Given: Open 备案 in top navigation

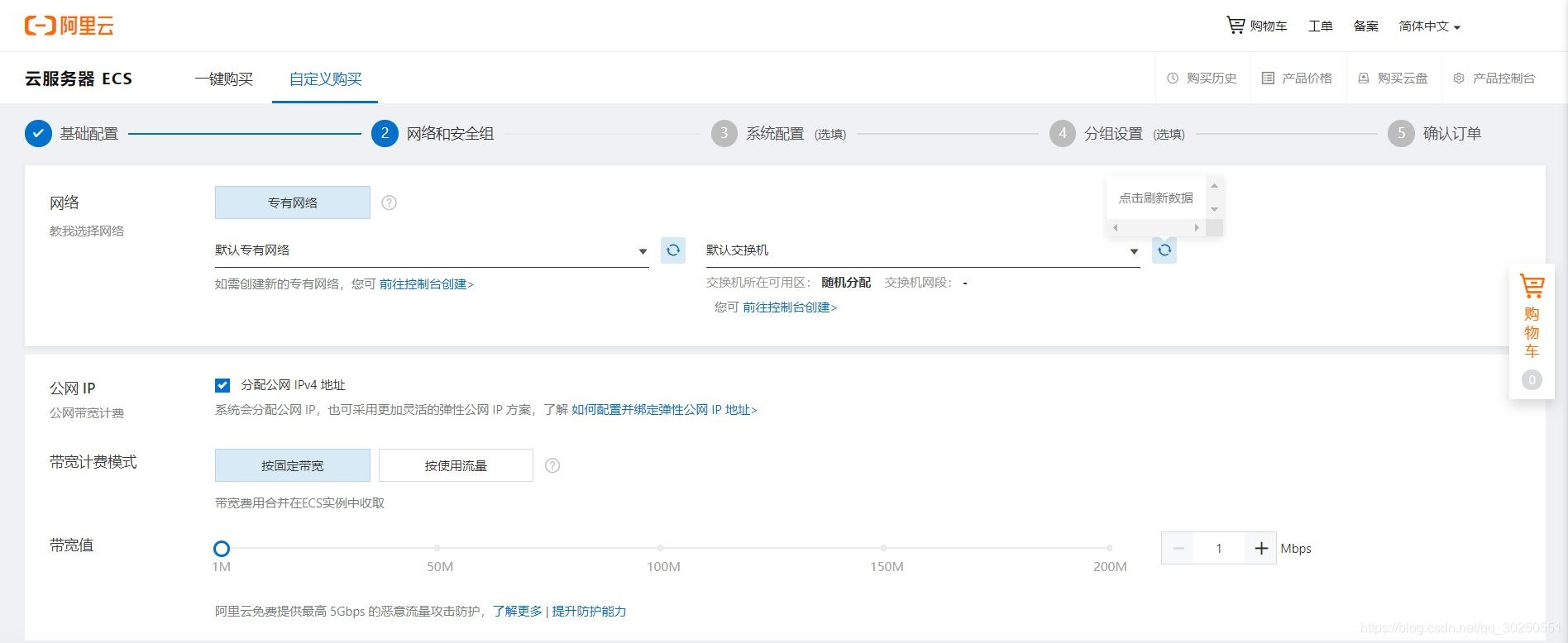Looking at the screenshot, I should point(1366,26).
